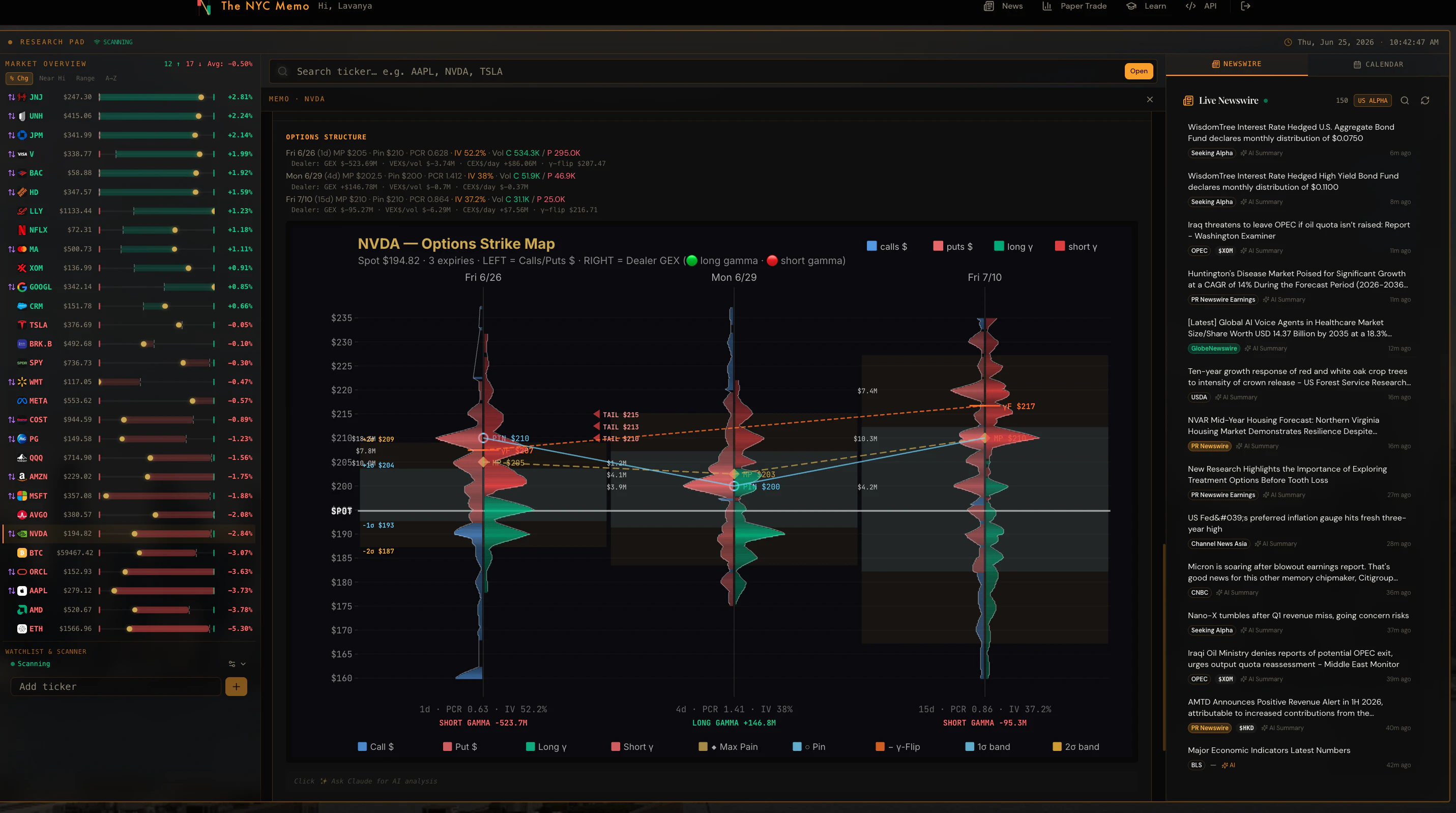Open Learn in top navigation
This screenshot has width=1456, height=813.
click(x=1146, y=6)
